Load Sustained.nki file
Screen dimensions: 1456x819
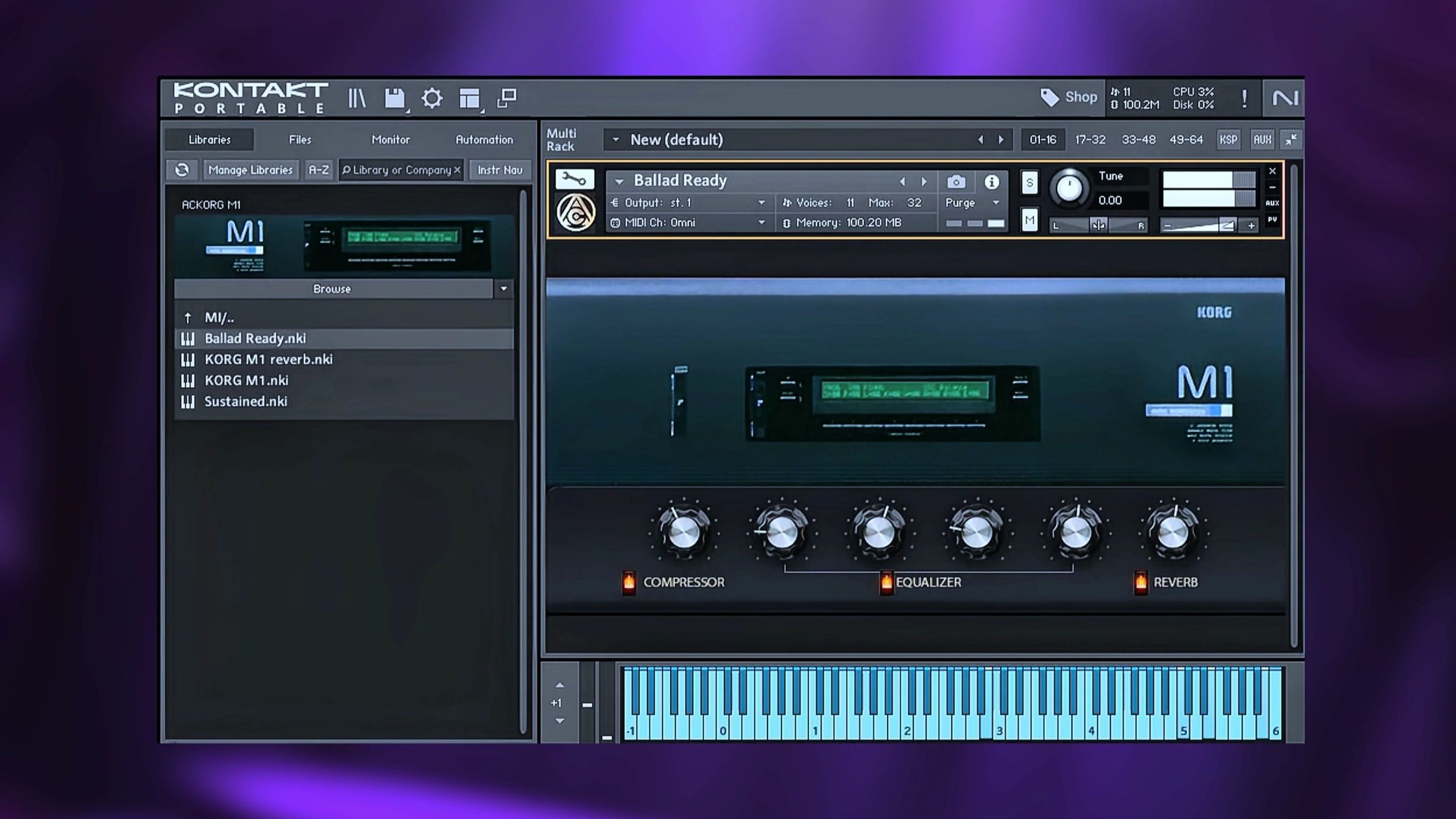tap(344, 401)
